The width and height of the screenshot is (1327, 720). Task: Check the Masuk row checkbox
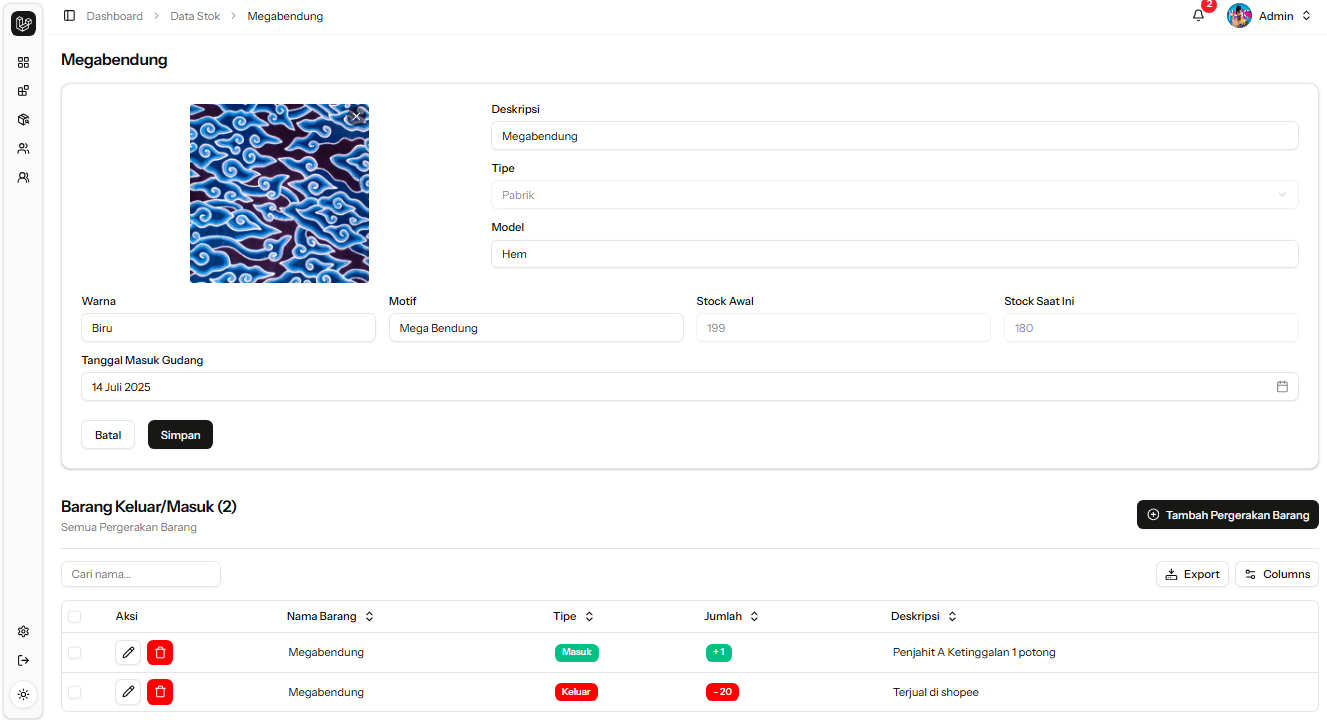(75, 653)
